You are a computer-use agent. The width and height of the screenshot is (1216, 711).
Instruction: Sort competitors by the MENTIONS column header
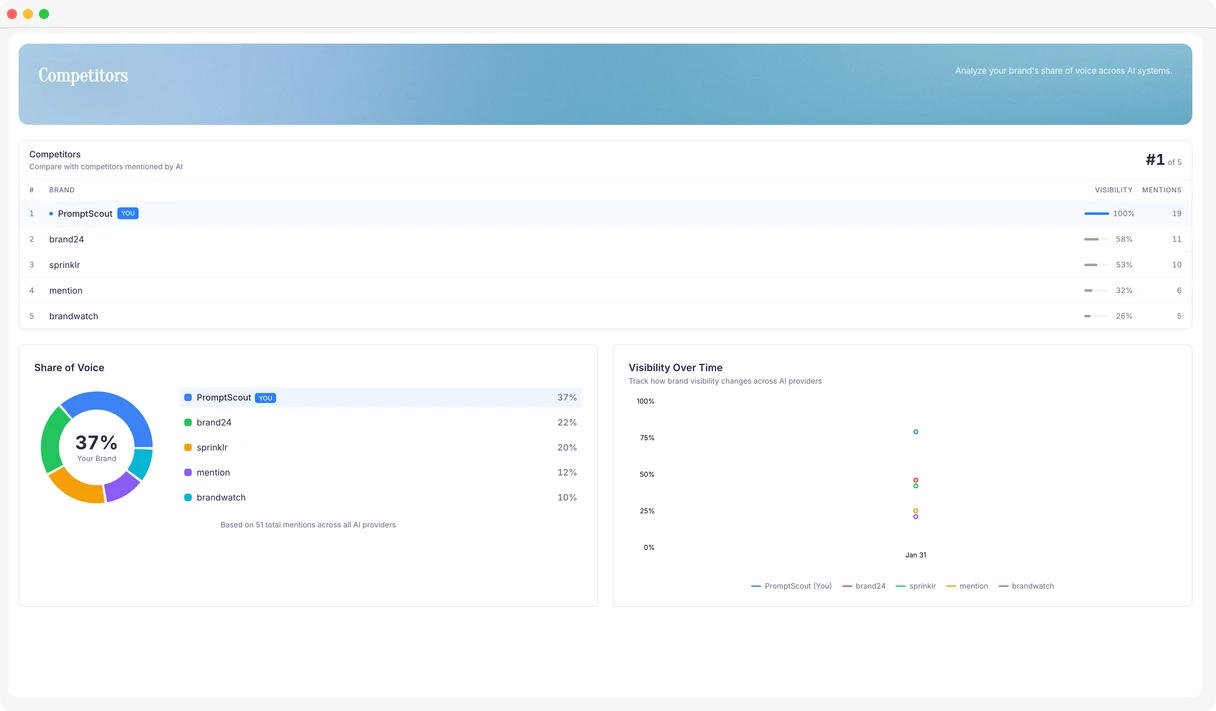click(1162, 189)
